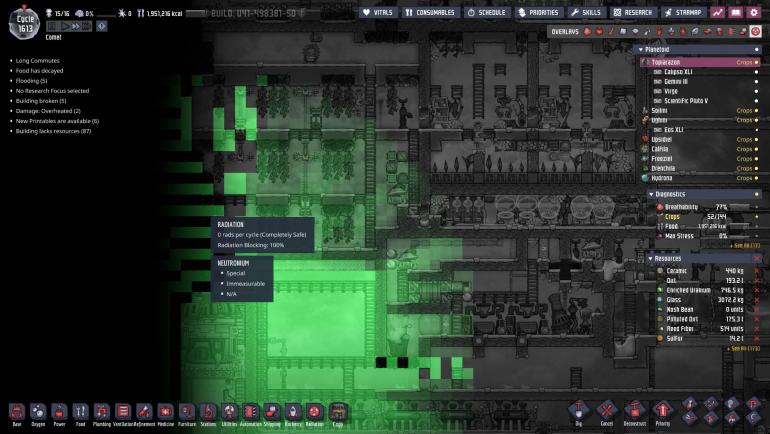Open the Furniture build category
The width and height of the screenshot is (770, 434).
pos(187,415)
